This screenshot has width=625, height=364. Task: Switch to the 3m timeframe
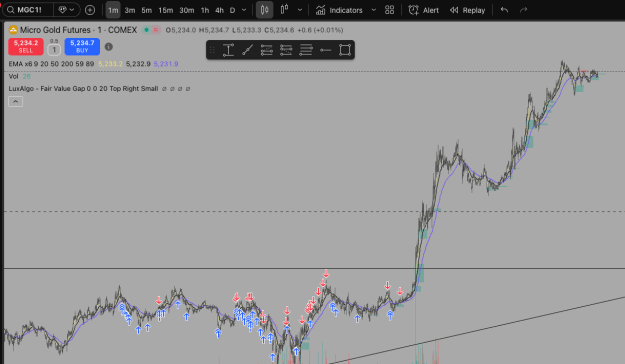click(x=130, y=10)
